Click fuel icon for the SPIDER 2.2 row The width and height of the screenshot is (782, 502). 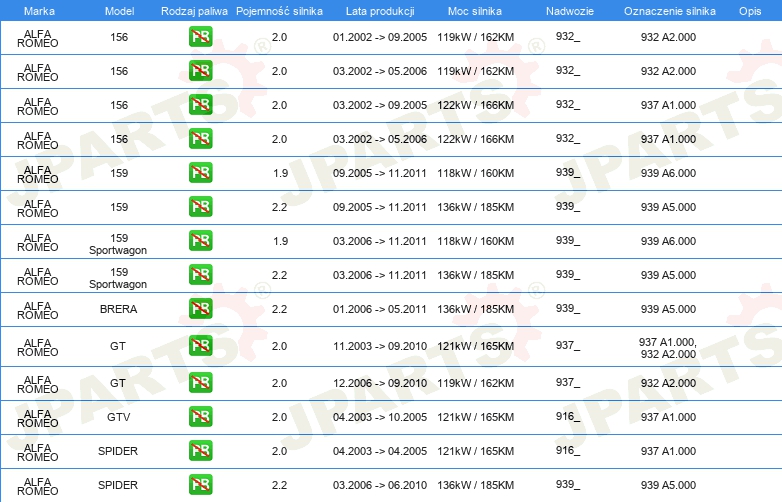pos(200,485)
